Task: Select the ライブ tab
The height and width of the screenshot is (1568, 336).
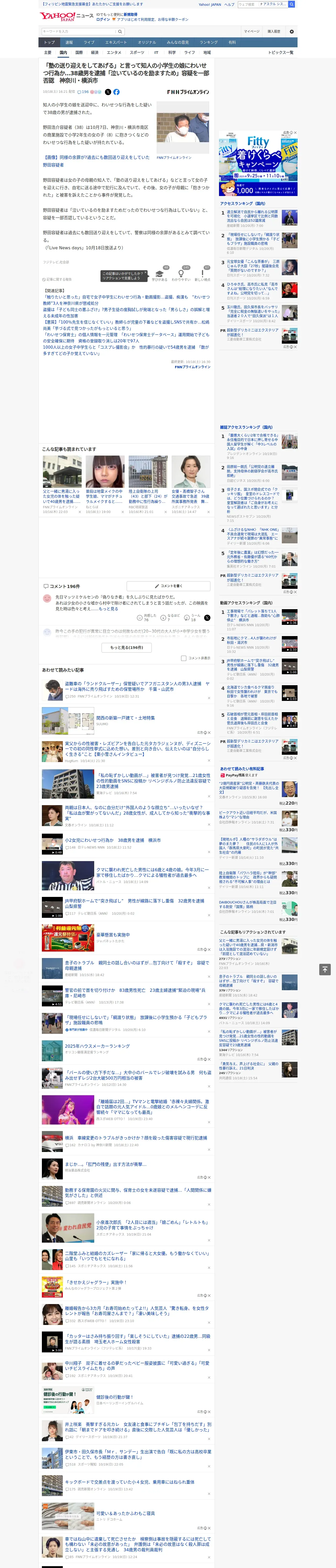Action: click(x=89, y=42)
